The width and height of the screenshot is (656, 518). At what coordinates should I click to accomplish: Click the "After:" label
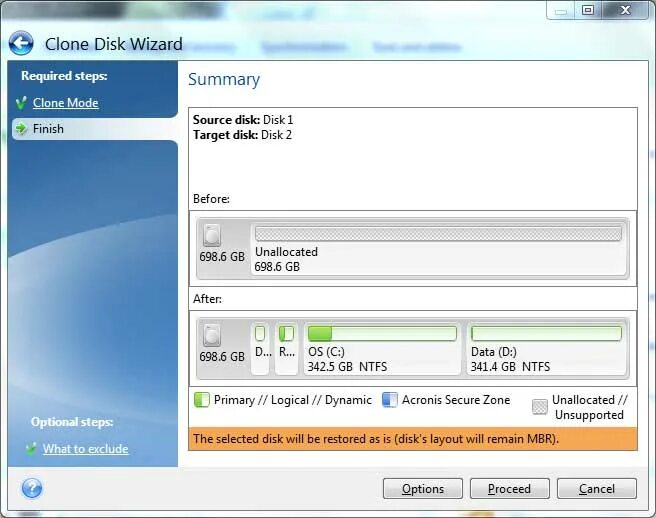(208, 299)
